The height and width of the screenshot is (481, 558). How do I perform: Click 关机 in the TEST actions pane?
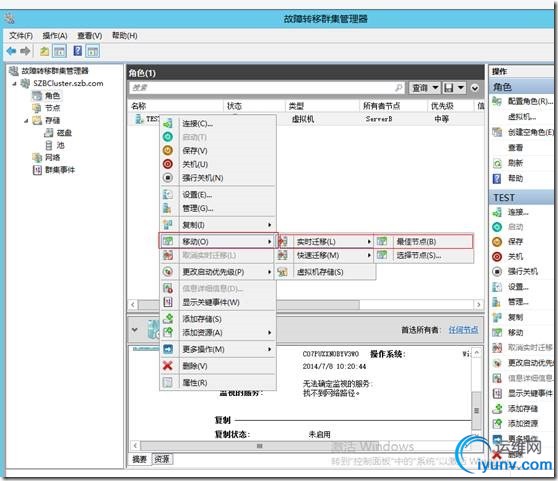point(515,256)
